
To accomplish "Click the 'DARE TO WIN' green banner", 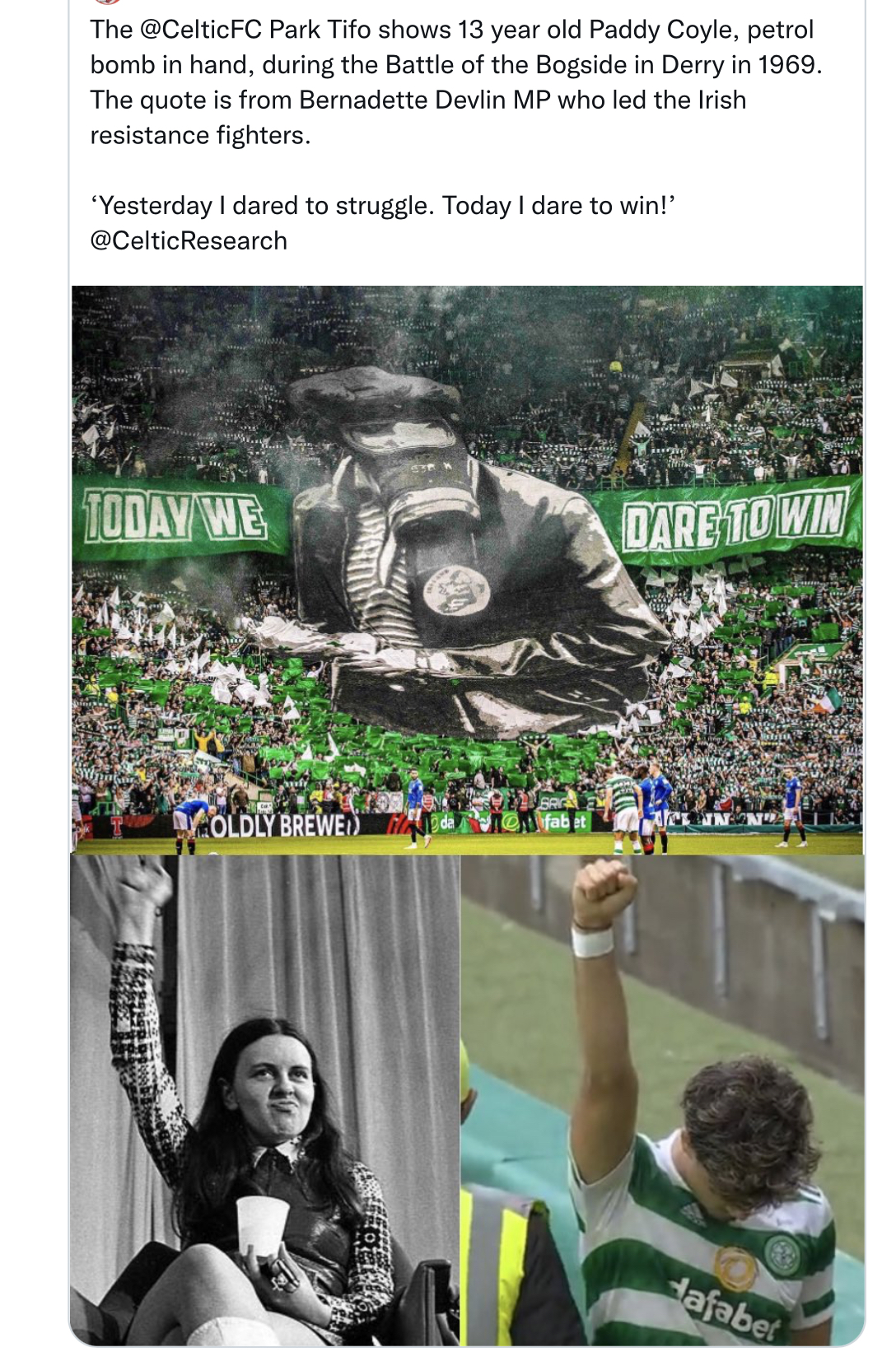I will (733, 520).
